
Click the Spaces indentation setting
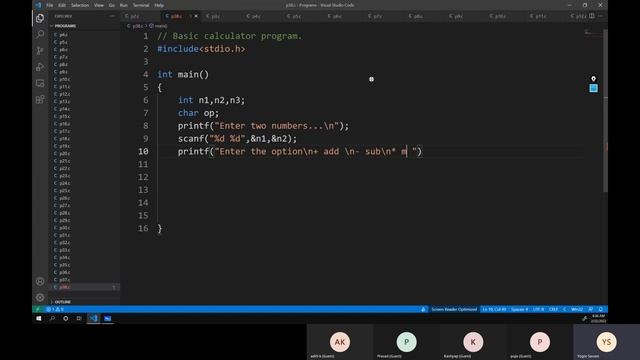[x=520, y=309]
